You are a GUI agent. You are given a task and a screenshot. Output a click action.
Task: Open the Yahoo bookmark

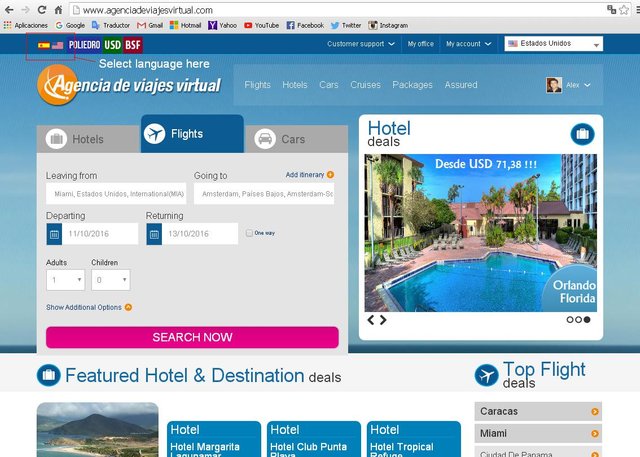[x=222, y=25]
